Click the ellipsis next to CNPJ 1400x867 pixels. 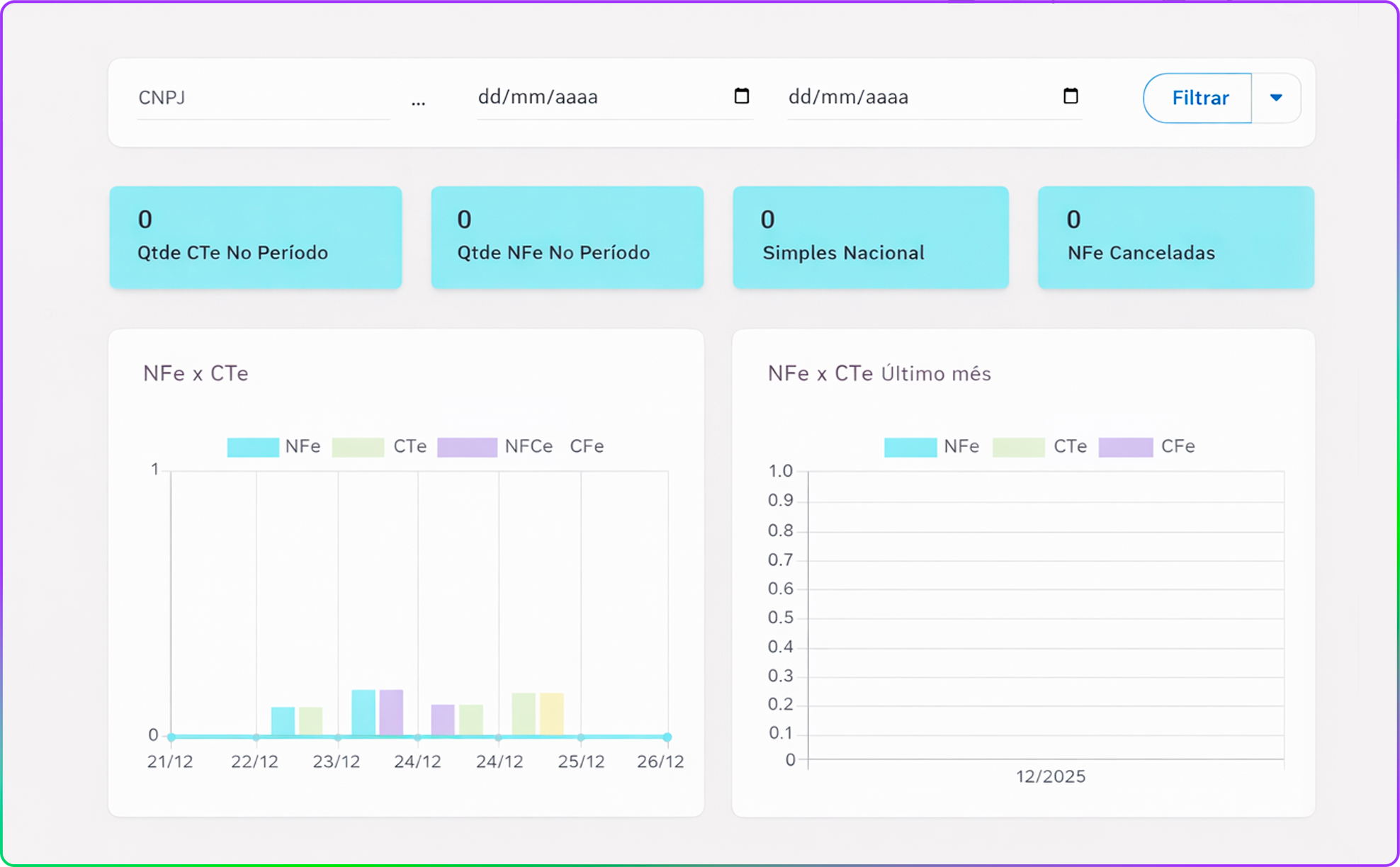click(x=418, y=102)
